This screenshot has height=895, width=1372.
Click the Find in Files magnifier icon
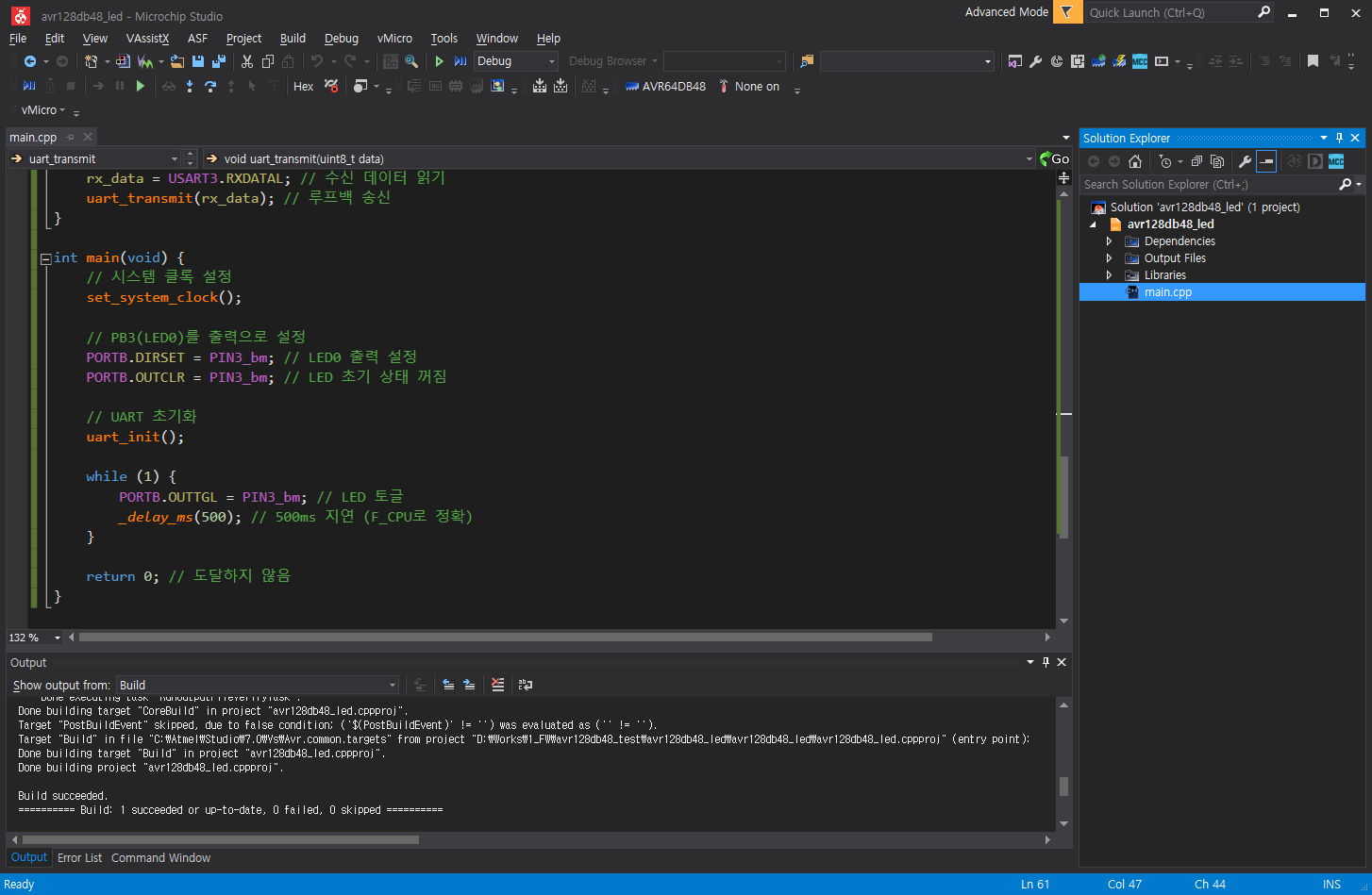[x=411, y=61]
